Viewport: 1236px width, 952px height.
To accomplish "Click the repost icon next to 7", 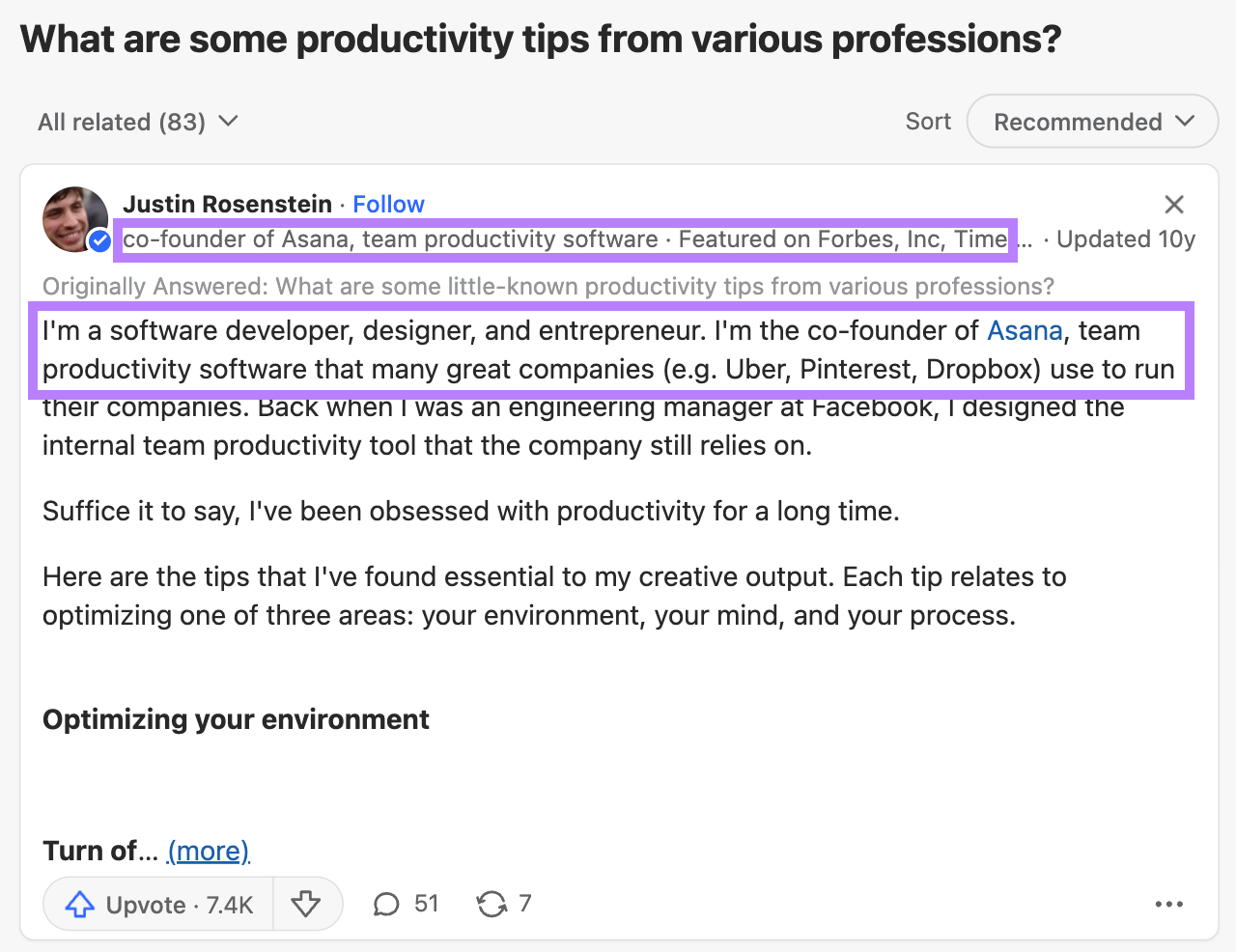I will [x=492, y=904].
